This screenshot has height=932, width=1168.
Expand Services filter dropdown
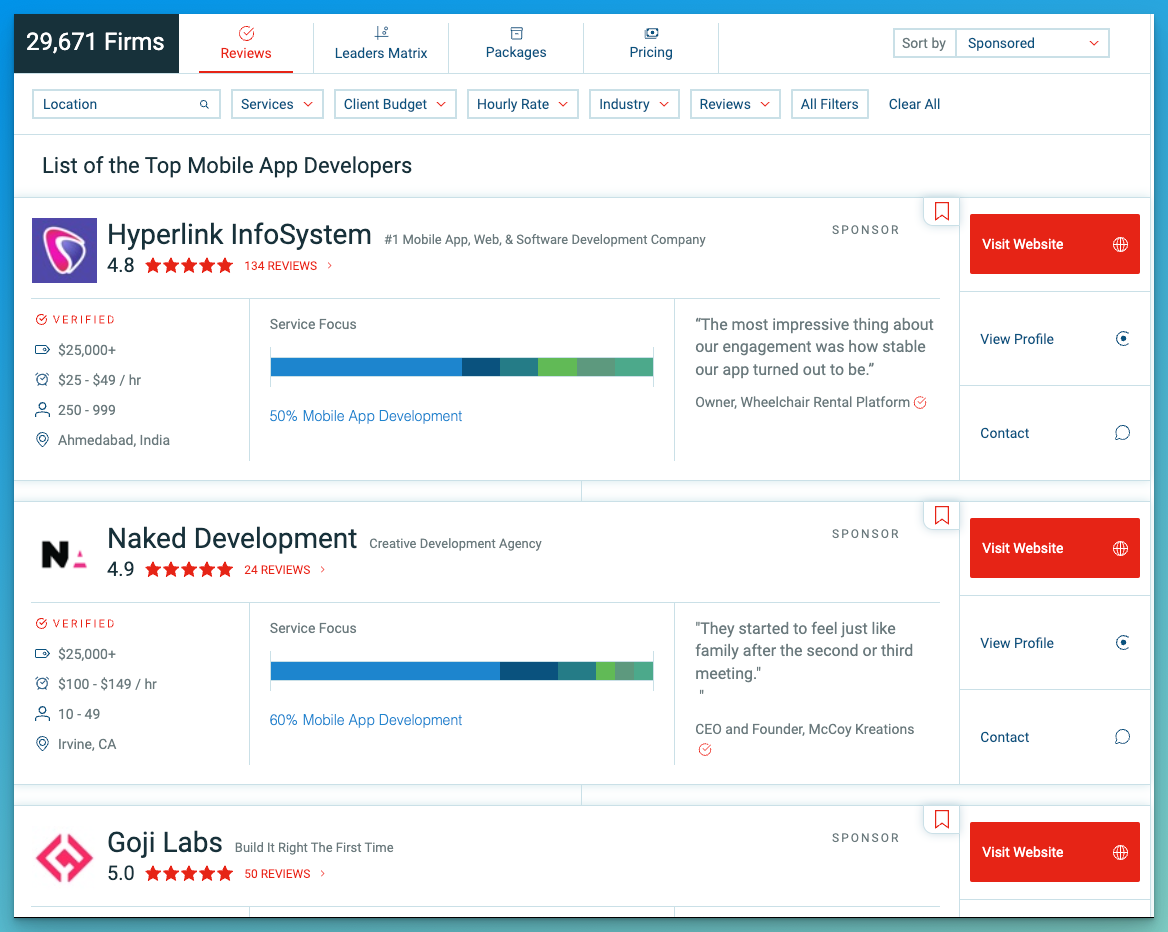(x=277, y=104)
